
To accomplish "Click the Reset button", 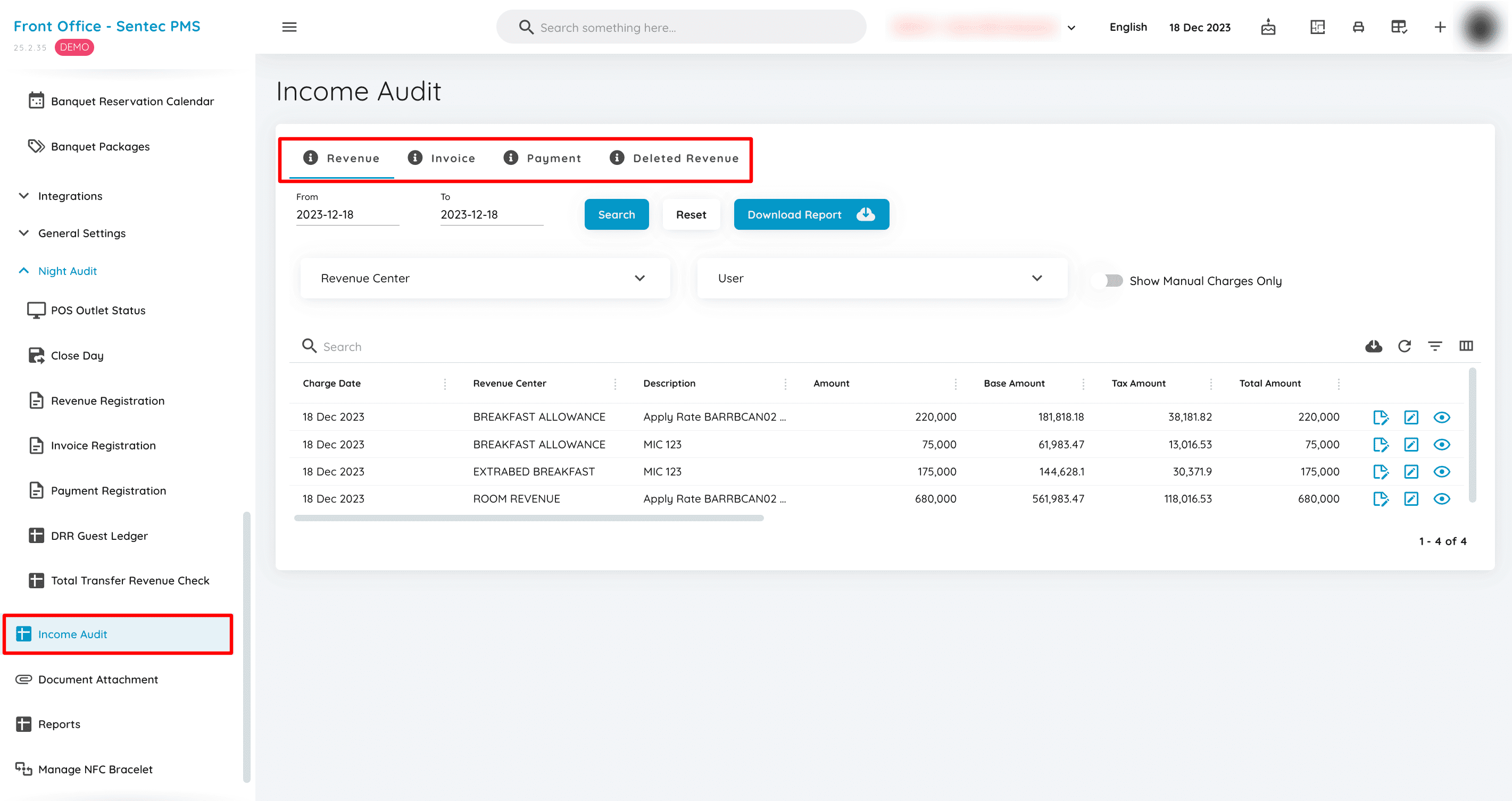I will point(691,214).
